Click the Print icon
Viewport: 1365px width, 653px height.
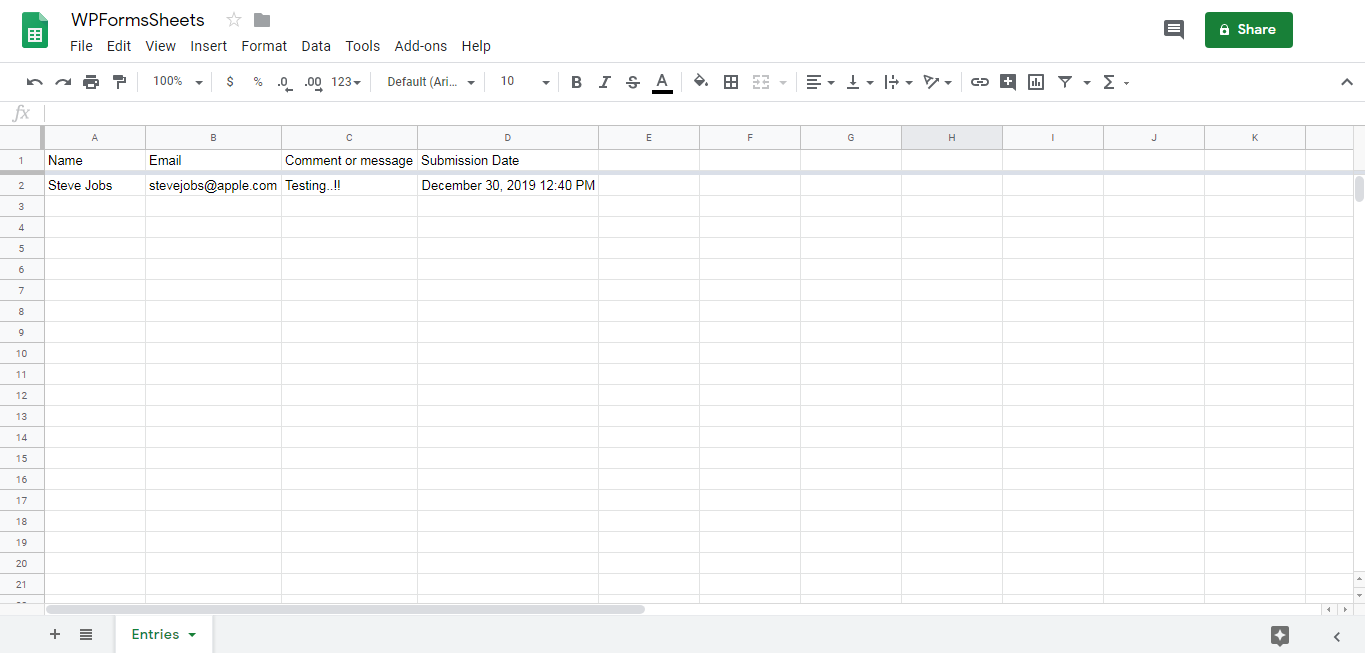coord(91,82)
